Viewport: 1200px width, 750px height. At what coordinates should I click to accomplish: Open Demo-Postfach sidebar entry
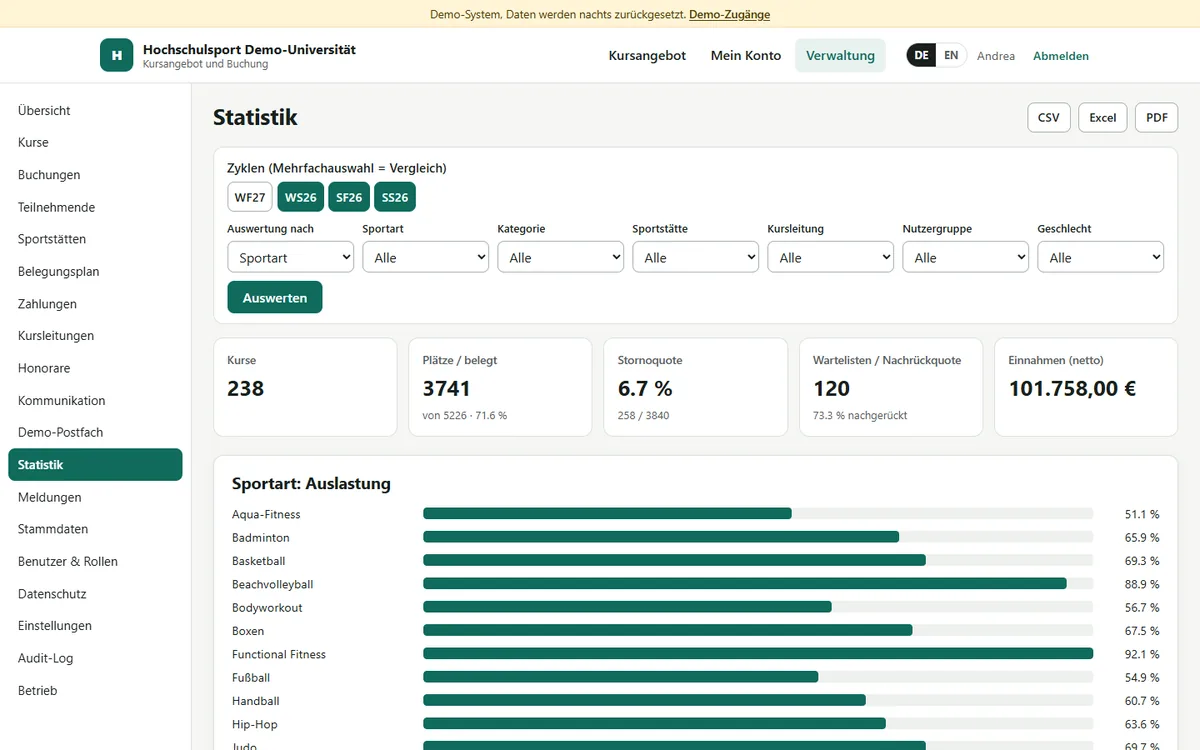(95, 432)
